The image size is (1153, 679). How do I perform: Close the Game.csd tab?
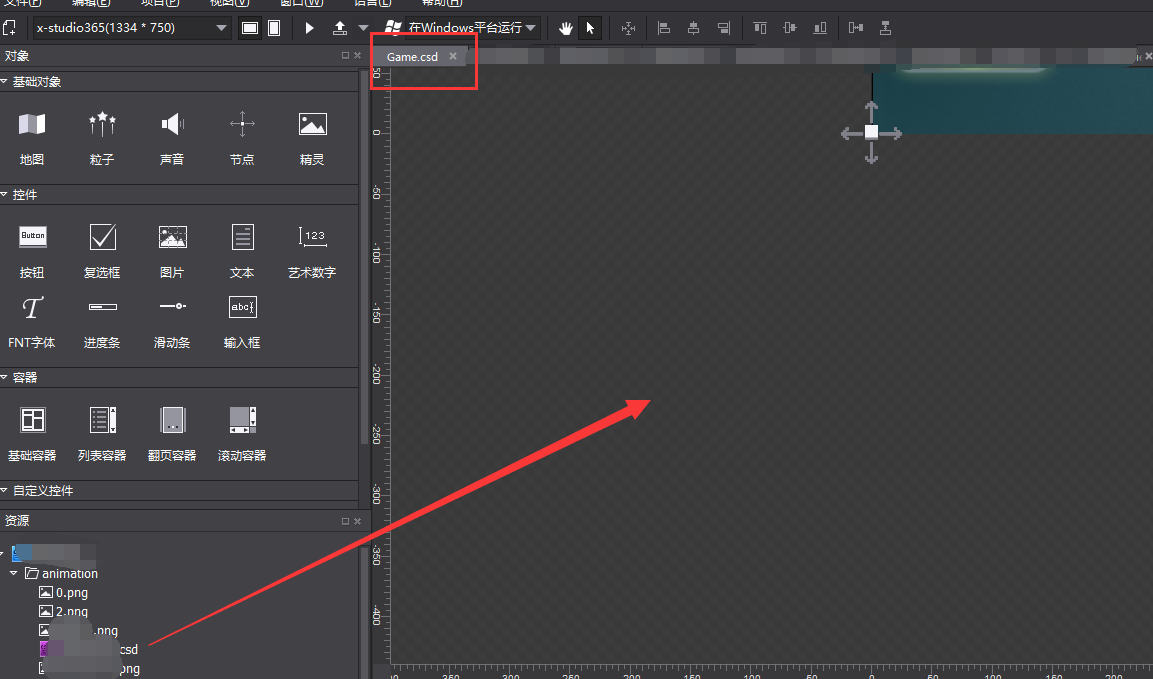(x=453, y=56)
